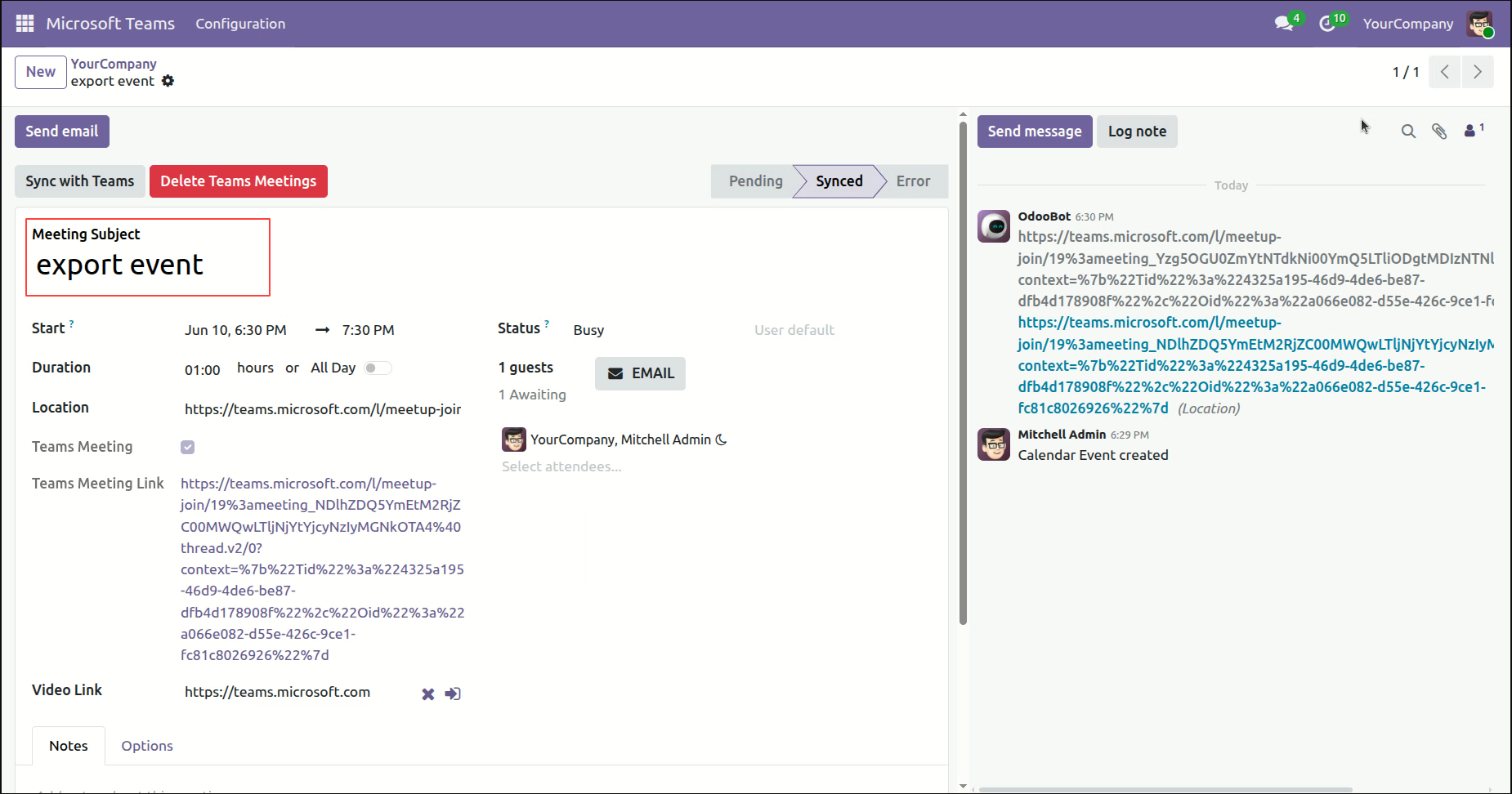Viewport: 1512px width, 794px height.
Task: Open the Configuration menu
Action: coord(240,24)
